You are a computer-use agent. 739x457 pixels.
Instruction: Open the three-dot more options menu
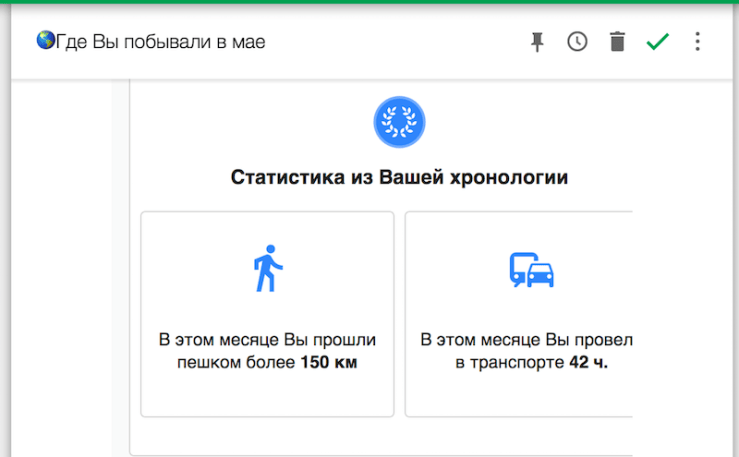tap(698, 41)
